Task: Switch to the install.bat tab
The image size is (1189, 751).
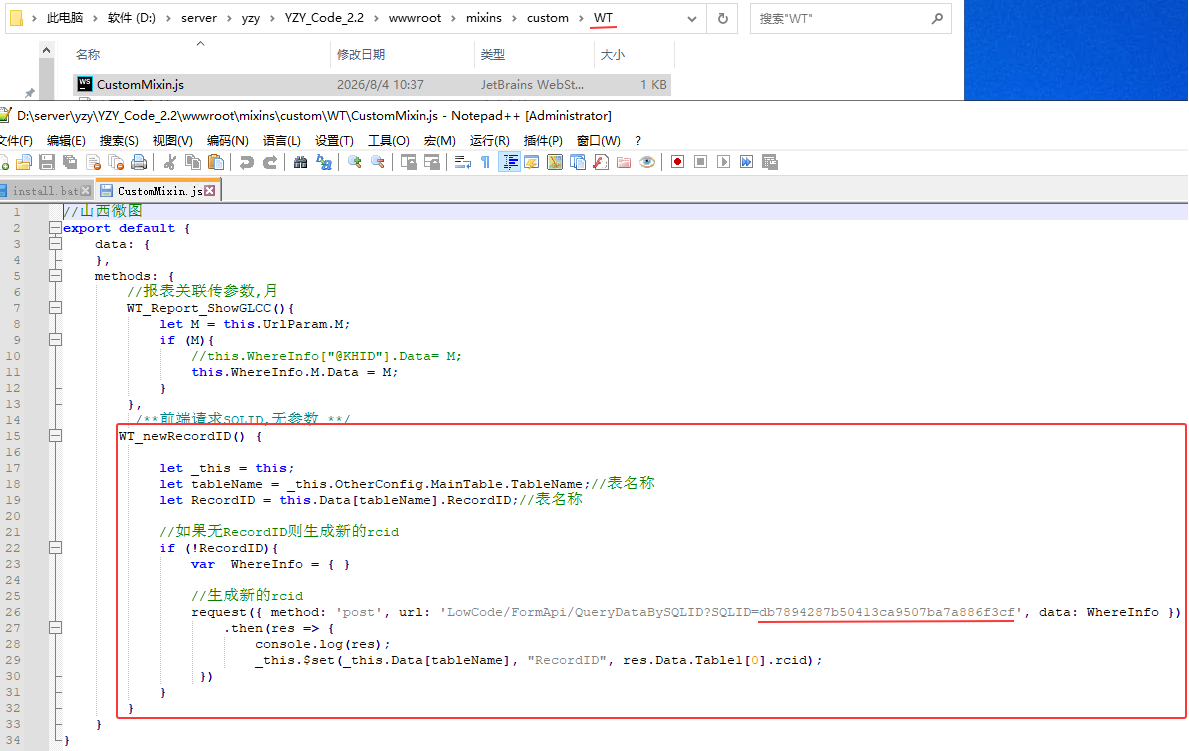Action: coord(45,191)
